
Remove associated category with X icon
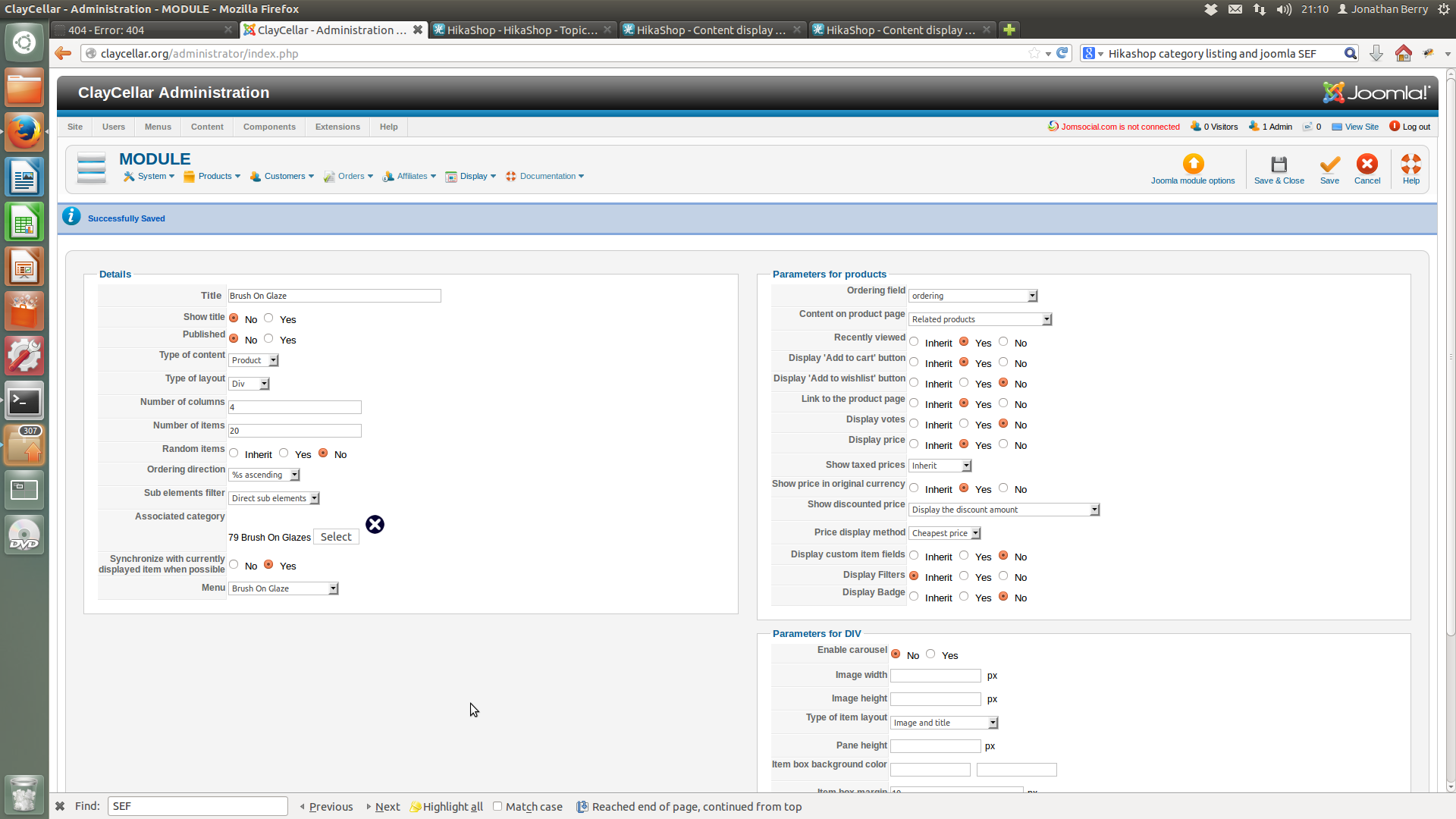[x=375, y=525]
